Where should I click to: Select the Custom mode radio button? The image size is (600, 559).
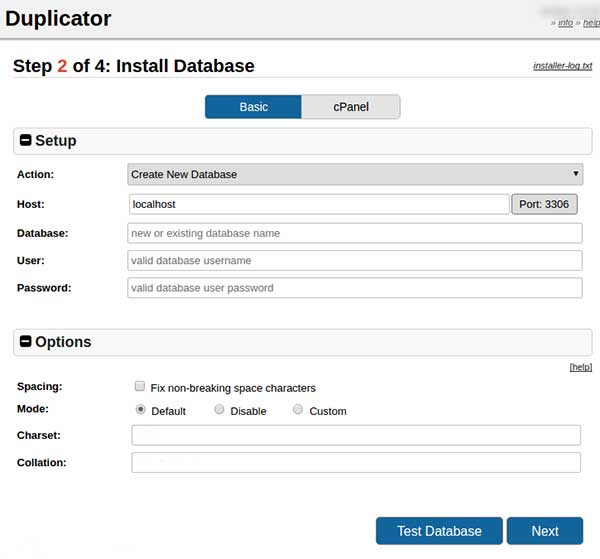pos(298,409)
